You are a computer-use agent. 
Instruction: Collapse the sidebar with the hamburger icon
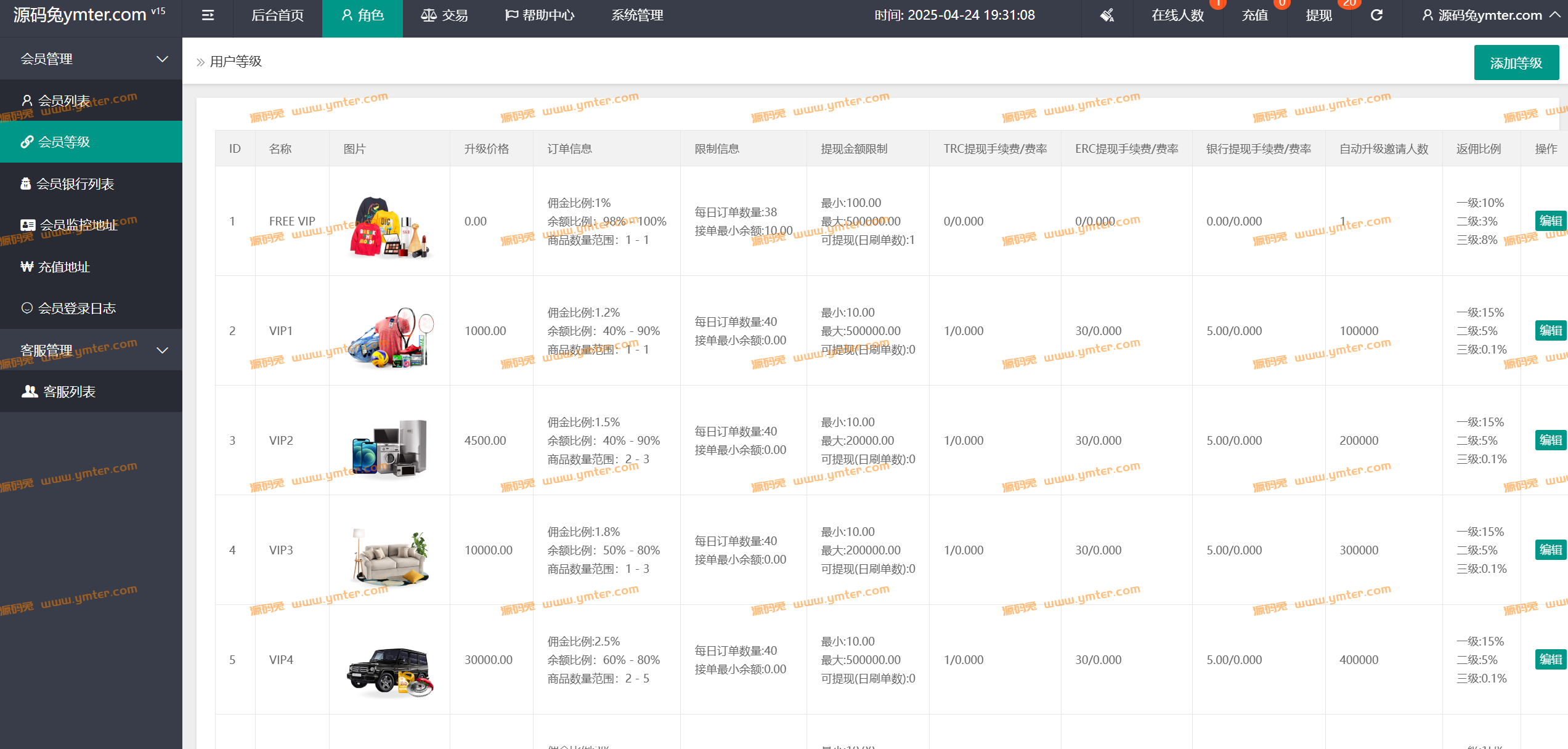coord(208,15)
